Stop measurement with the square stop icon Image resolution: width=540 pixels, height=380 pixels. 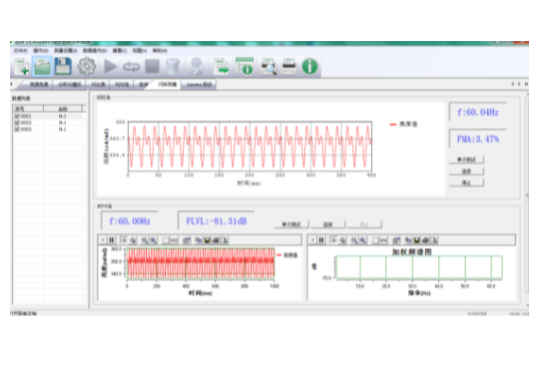click(x=152, y=66)
